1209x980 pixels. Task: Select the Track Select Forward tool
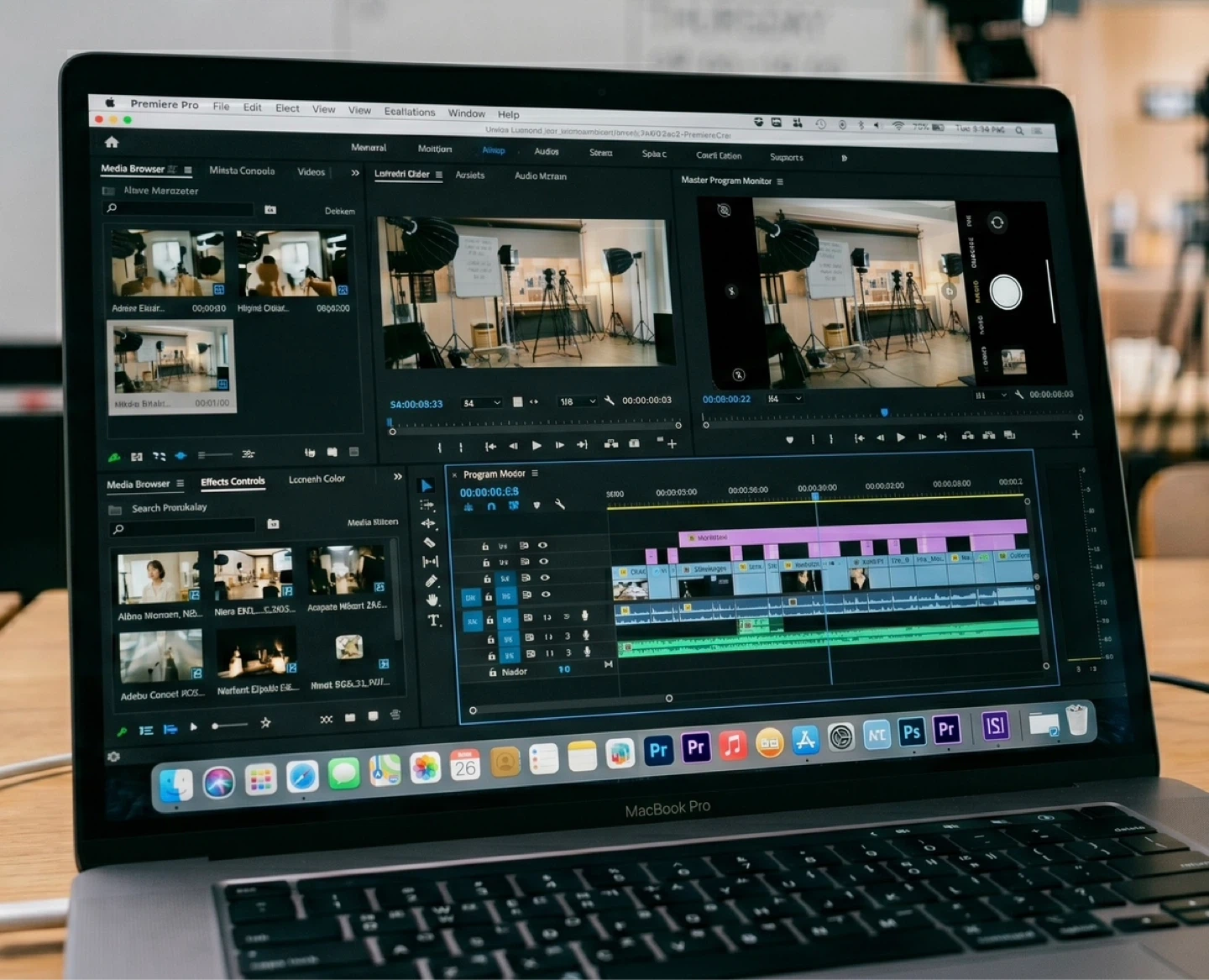(x=427, y=505)
